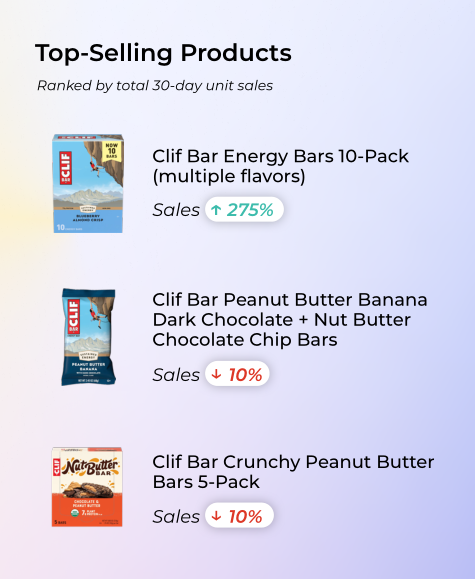Click the 275% sales increase badge

[245, 210]
